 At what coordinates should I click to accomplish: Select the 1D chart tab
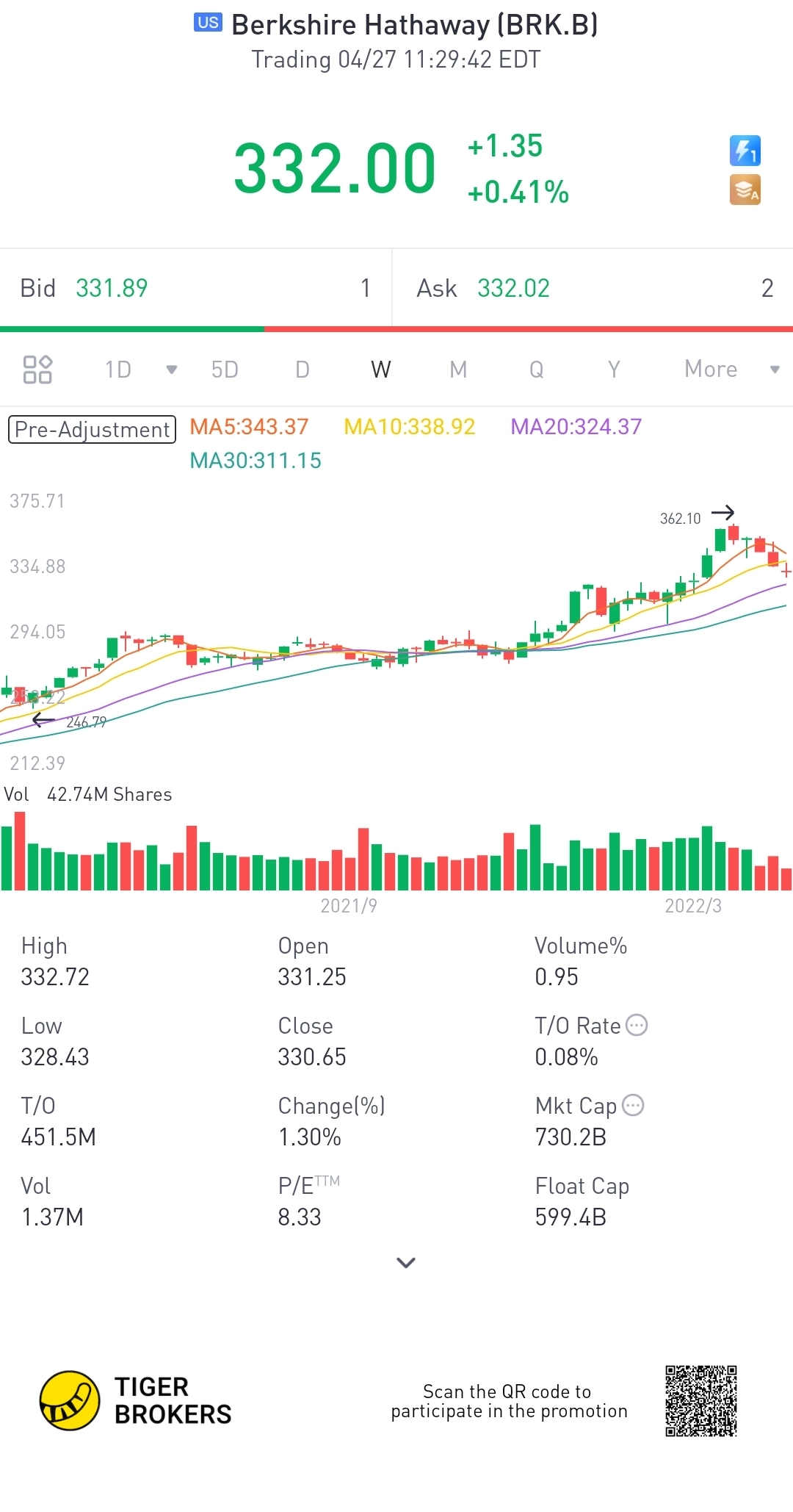coord(117,370)
